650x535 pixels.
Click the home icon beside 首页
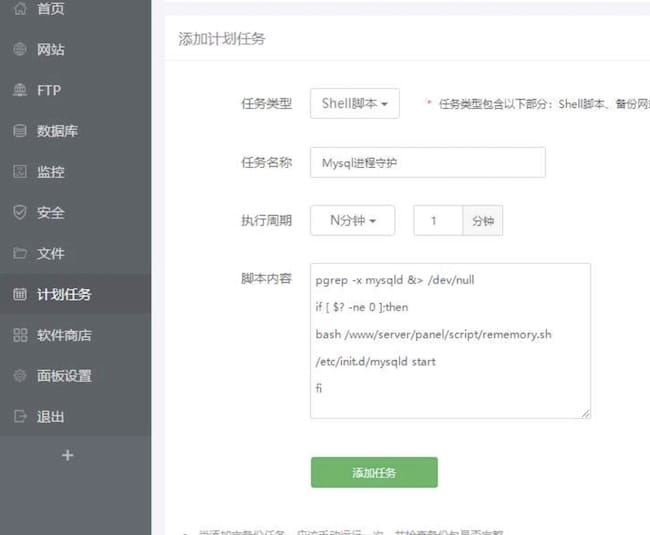(x=20, y=8)
